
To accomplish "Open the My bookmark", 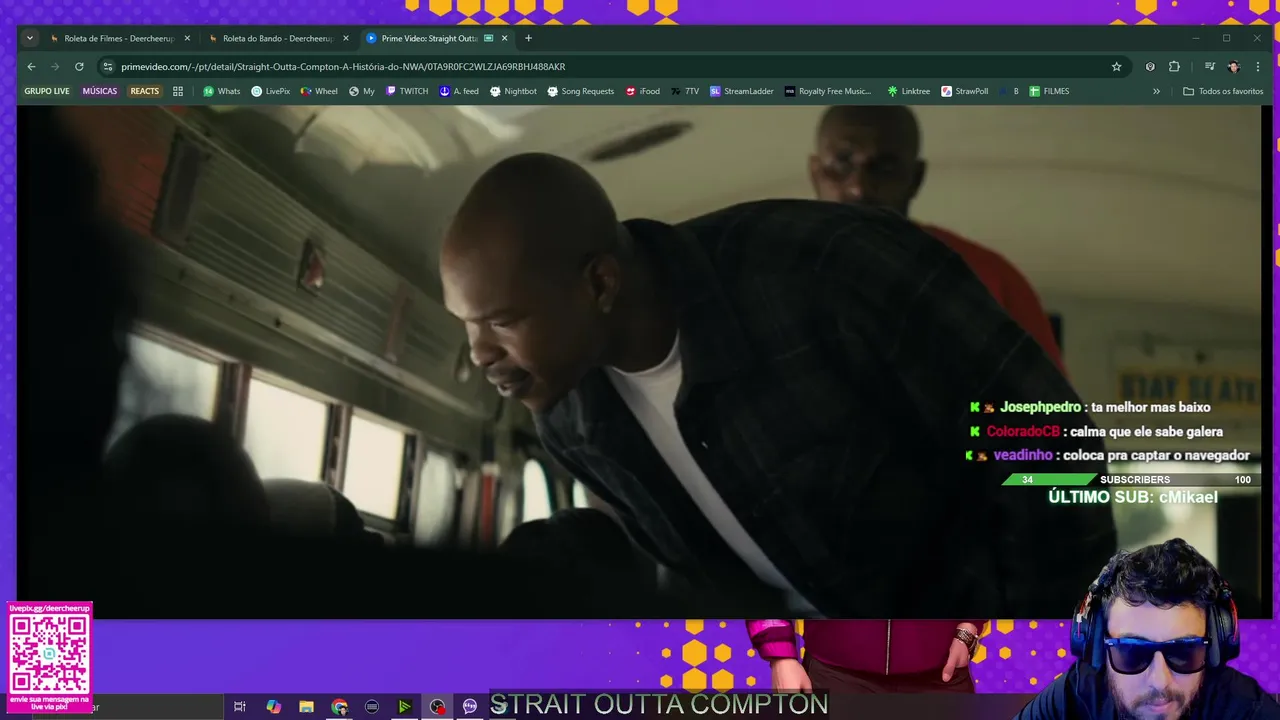I will [x=361, y=91].
